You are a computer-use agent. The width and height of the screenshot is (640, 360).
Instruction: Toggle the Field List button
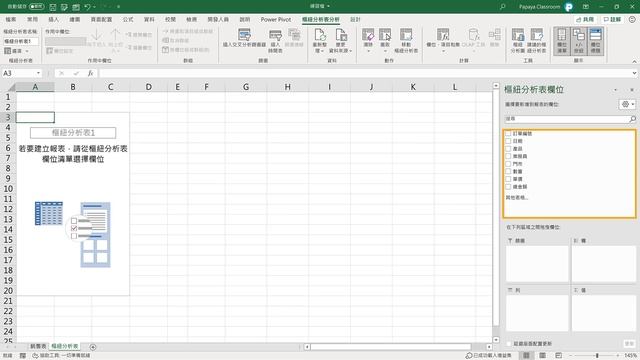pos(562,41)
